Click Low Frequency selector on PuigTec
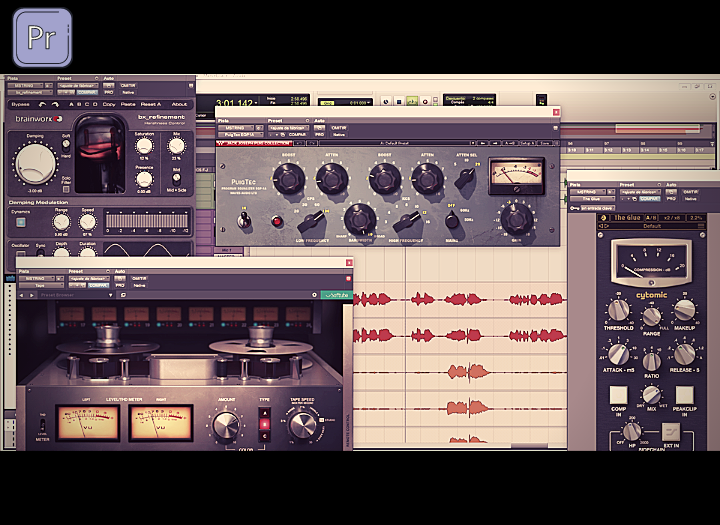Image resolution: width=720 pixels, height=525 pixels. coord(311,221)
